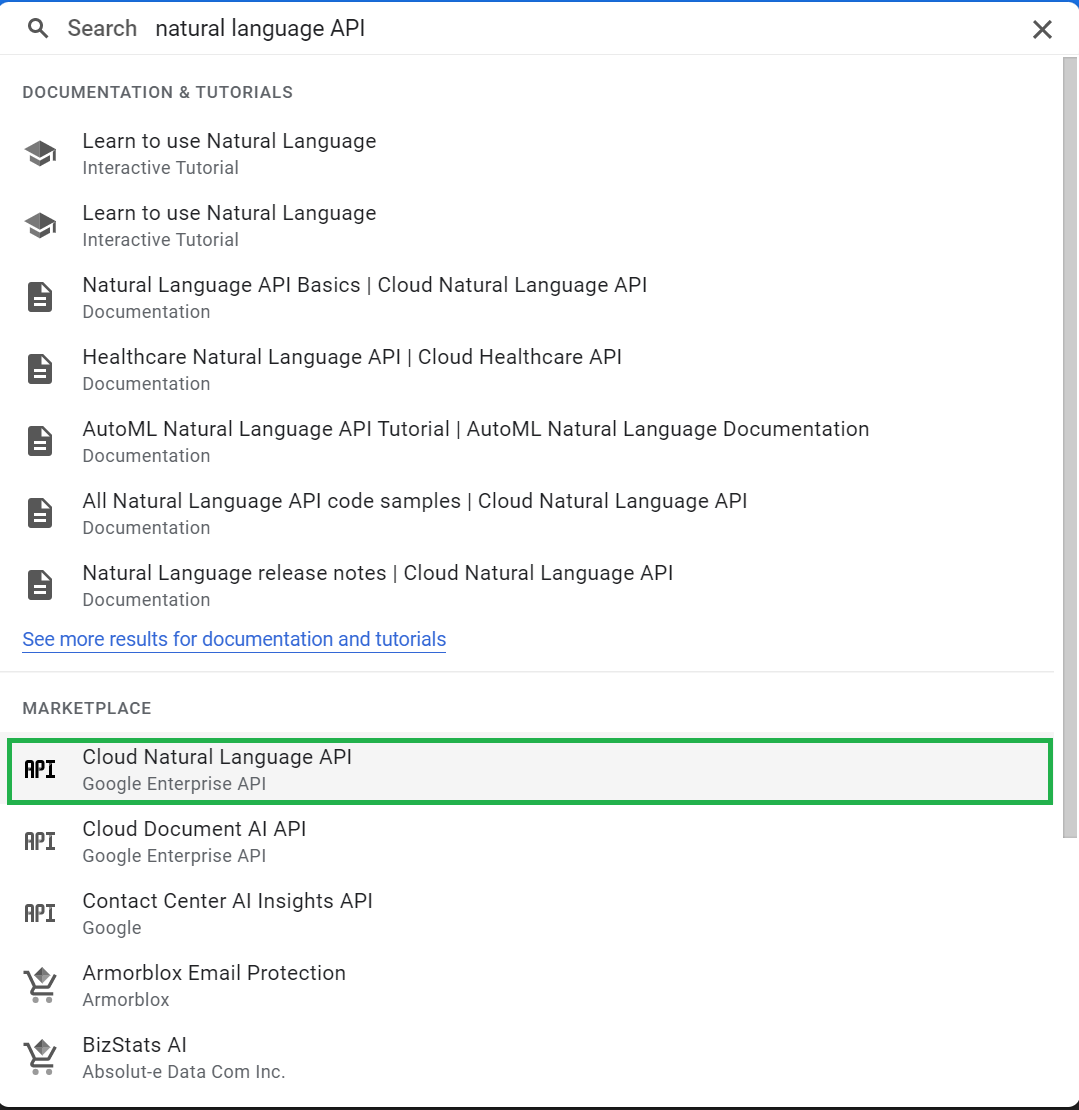The height and width of the screenshot is (1110, 1079).
Task: Select Cloud Natural Language API marketplace result
Action: coord(530,771)
